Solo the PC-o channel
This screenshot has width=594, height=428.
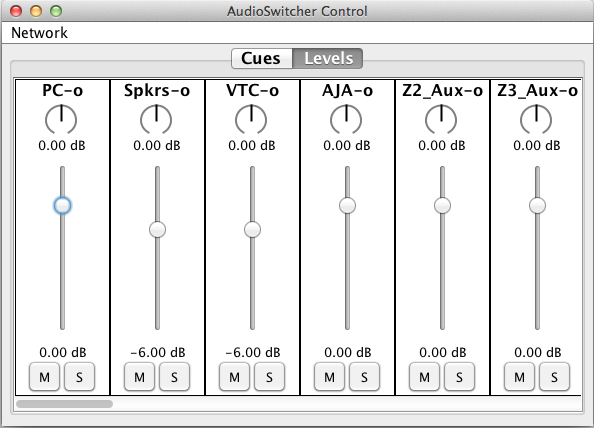[x=80, y=377]
